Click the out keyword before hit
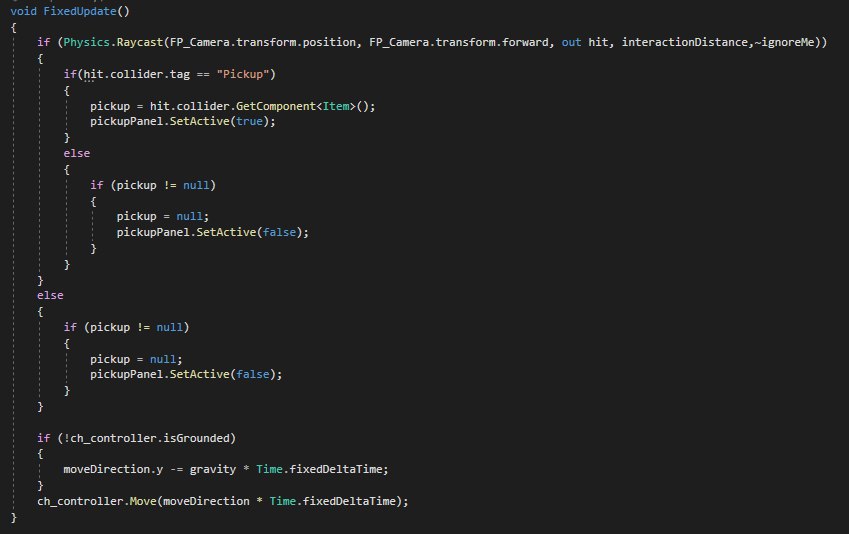Viewport: 849px width, 534px height. (x=571, y=42)
